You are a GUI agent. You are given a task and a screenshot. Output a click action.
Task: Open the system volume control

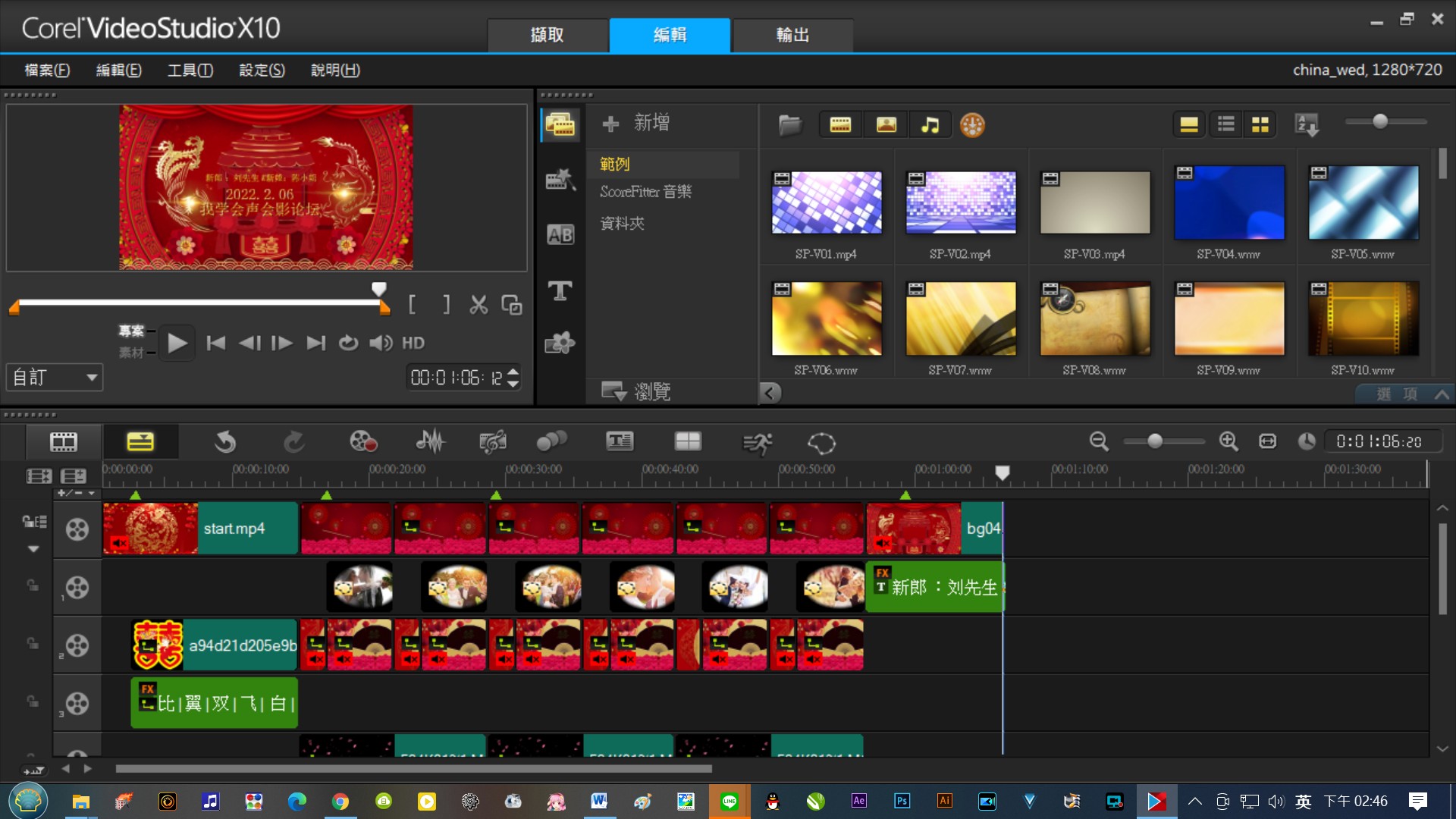(x=381, y=344)
